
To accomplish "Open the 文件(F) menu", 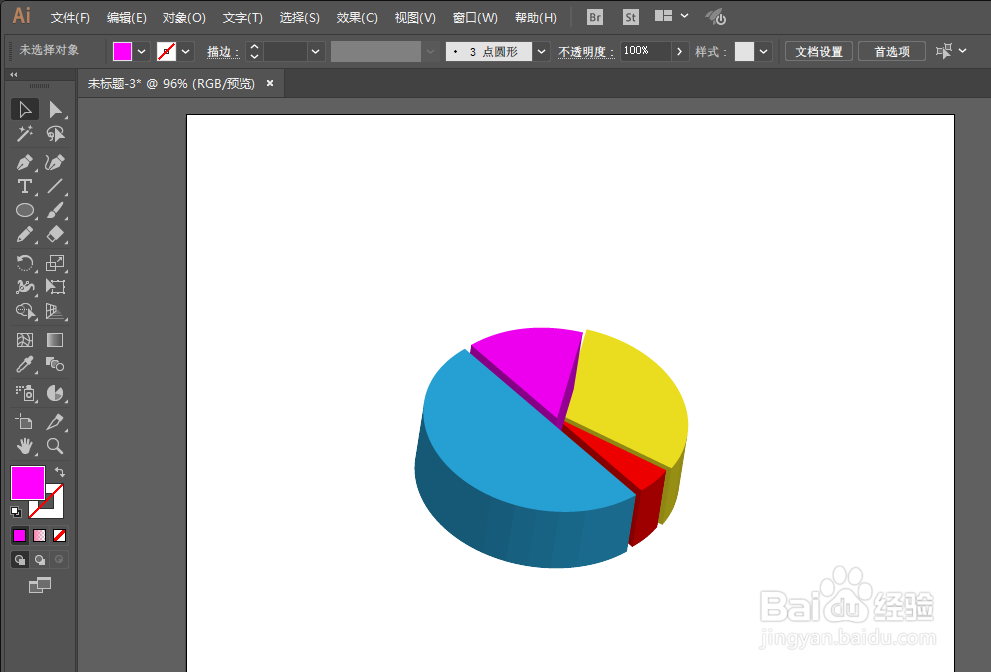I will (70, 18).
